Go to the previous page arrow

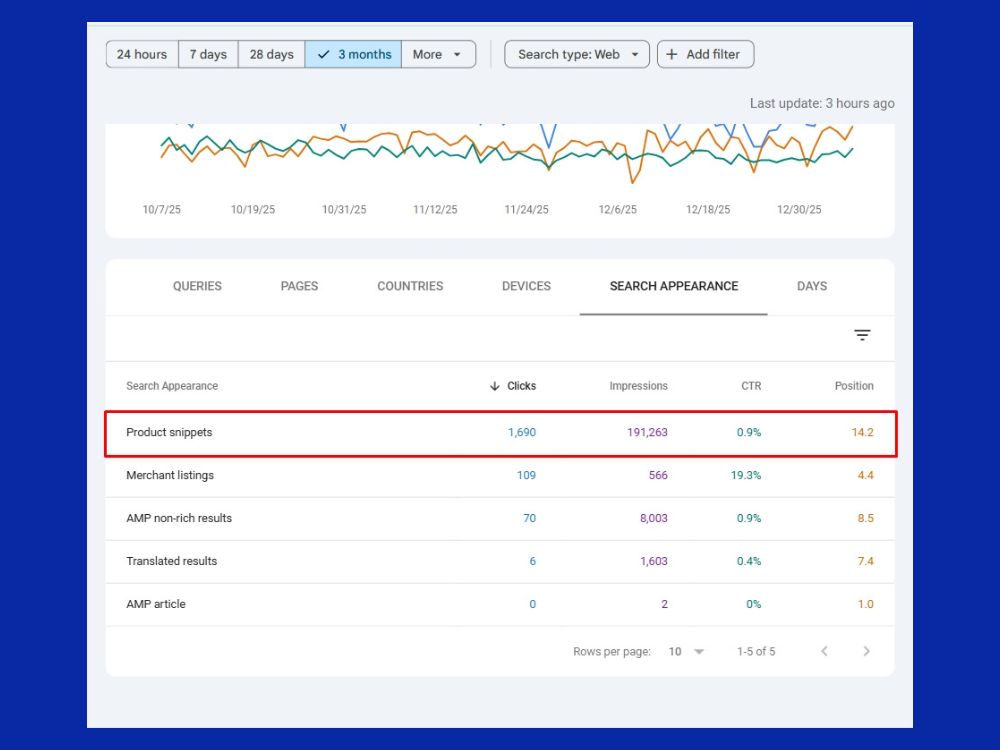825,651
